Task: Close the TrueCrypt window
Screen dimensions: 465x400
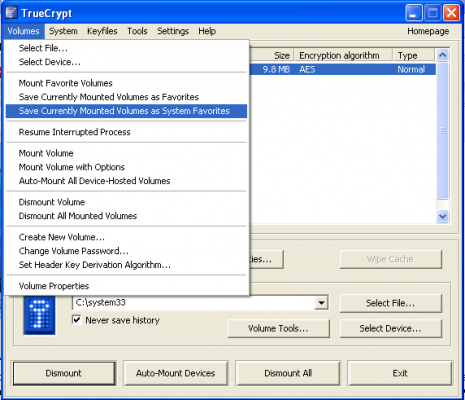Action: (452, 13)
